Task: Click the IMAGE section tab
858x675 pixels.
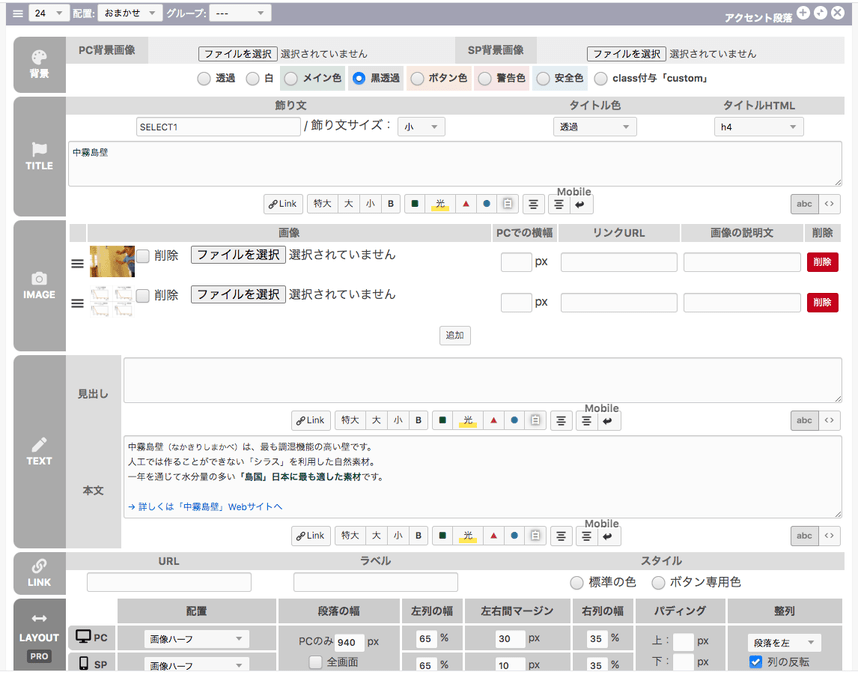Action: pyautogui.click(x=39, y=284)
